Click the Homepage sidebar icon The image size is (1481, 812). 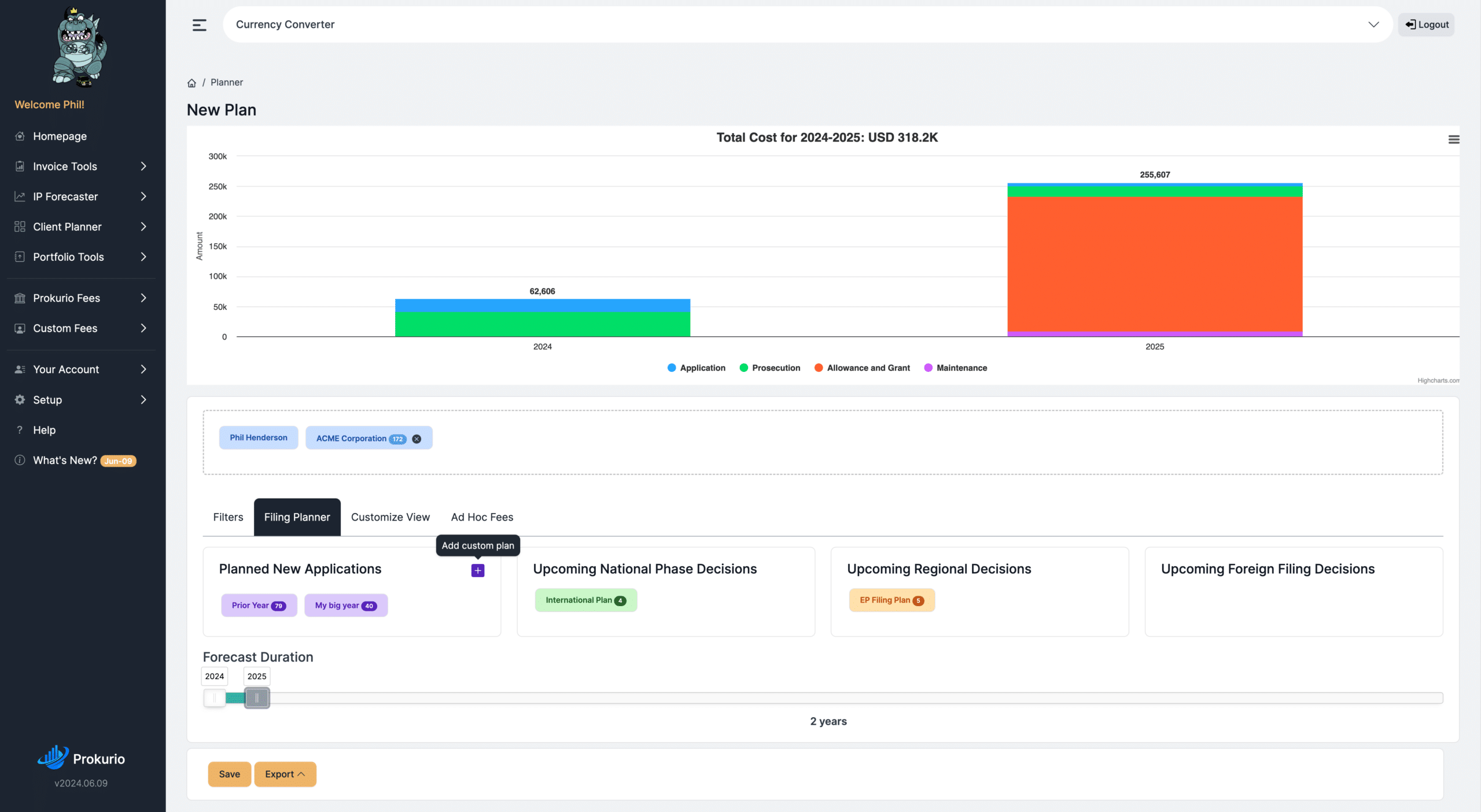[20, 136]
